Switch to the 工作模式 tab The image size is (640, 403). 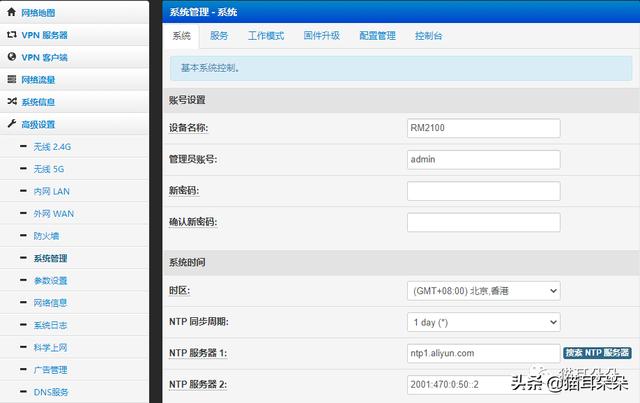click(x=266, y=36)
